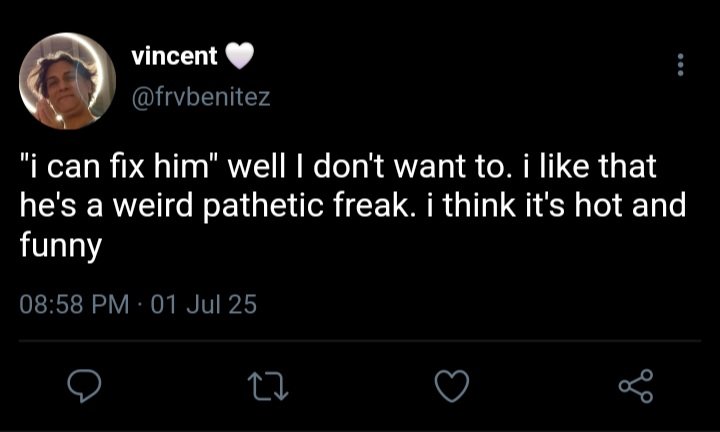View vincent's profile picture
Screen dimensions: 720x432
pos(69,82)
